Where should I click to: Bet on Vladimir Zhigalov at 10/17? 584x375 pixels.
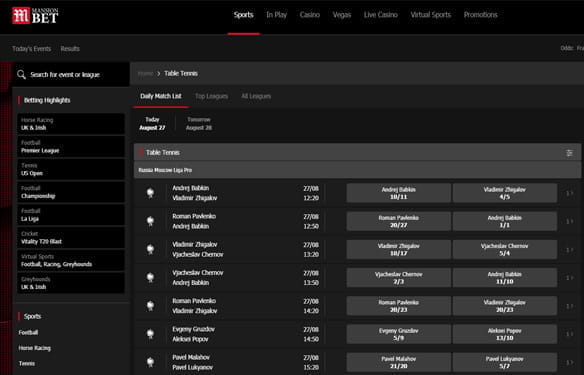399,250
